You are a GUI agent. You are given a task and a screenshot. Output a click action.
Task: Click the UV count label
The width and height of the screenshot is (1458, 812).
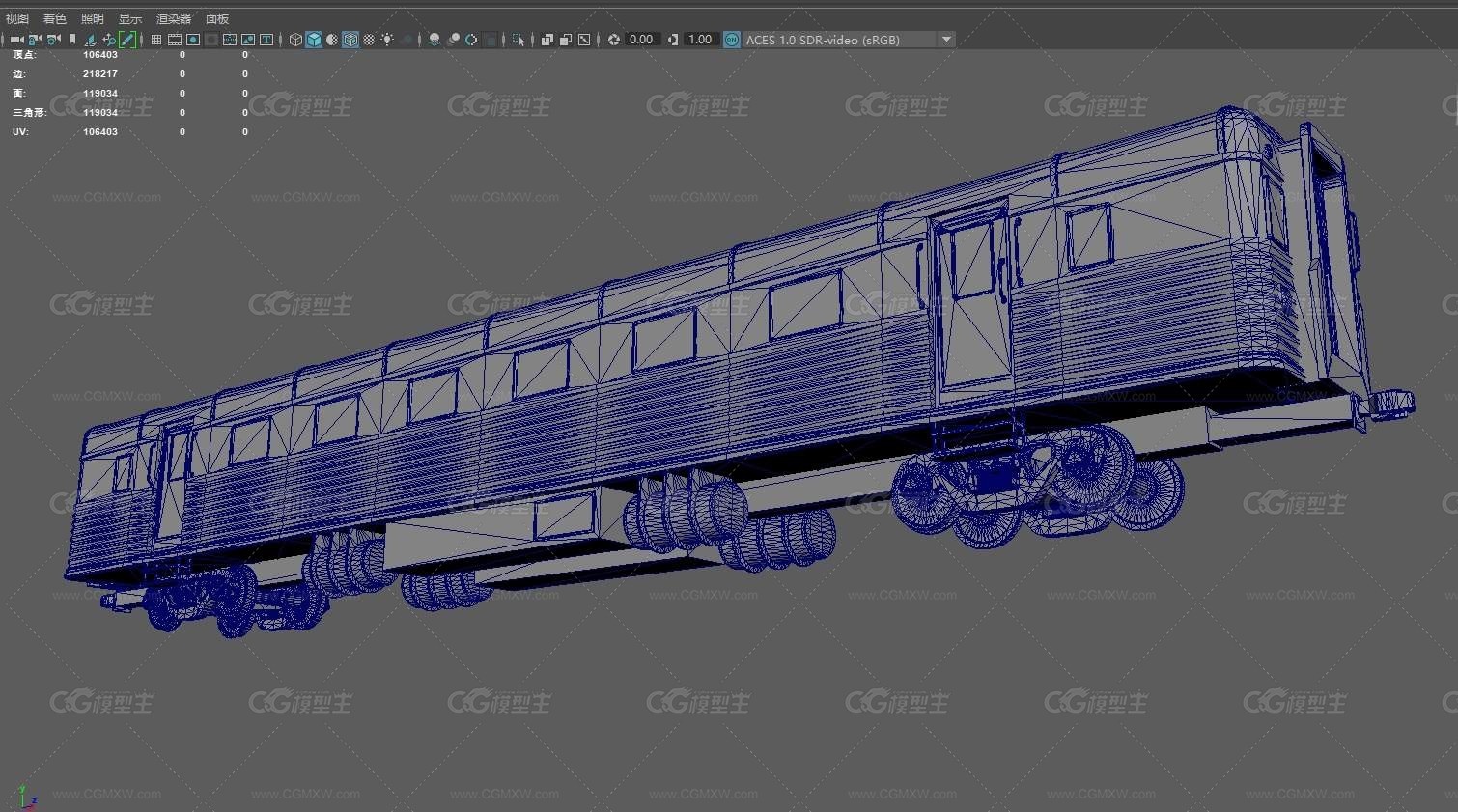point(20,132)
